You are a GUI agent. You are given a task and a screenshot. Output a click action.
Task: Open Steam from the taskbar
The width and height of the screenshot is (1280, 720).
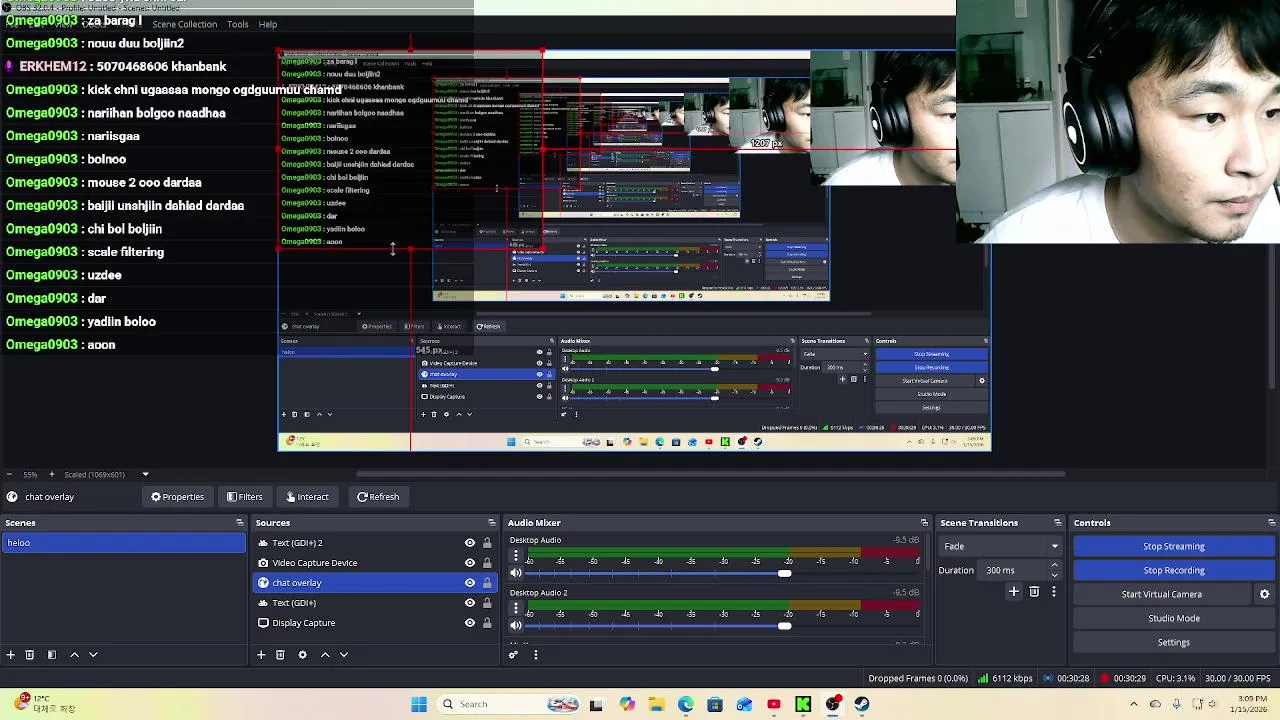click(x=862, y=704)
